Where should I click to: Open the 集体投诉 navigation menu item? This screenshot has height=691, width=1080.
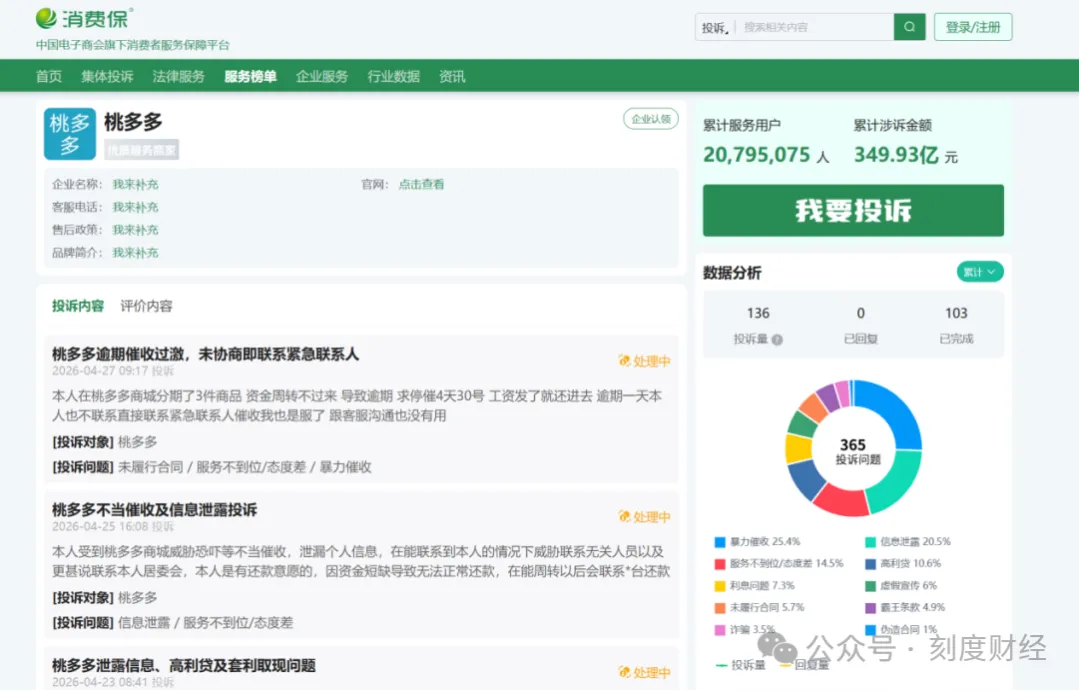[107, 76]
